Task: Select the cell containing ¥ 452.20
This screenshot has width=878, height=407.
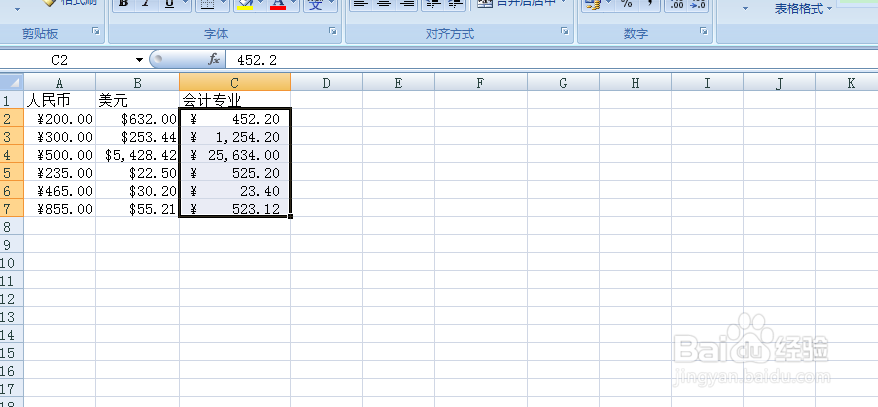Action: tap(235, 118)
